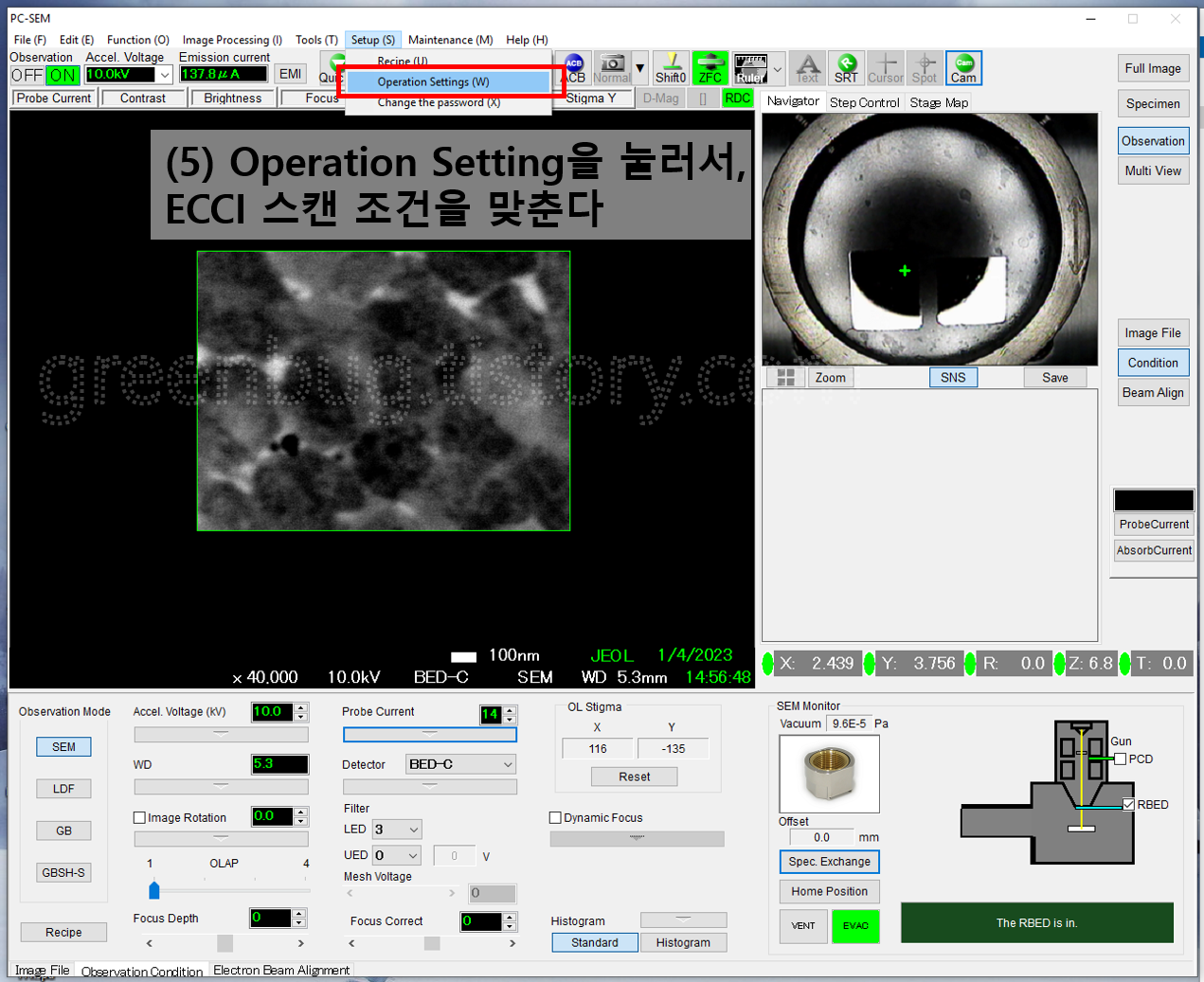
Task: Open the Image Processing (I) menu
Action: [x=232, y=40]
